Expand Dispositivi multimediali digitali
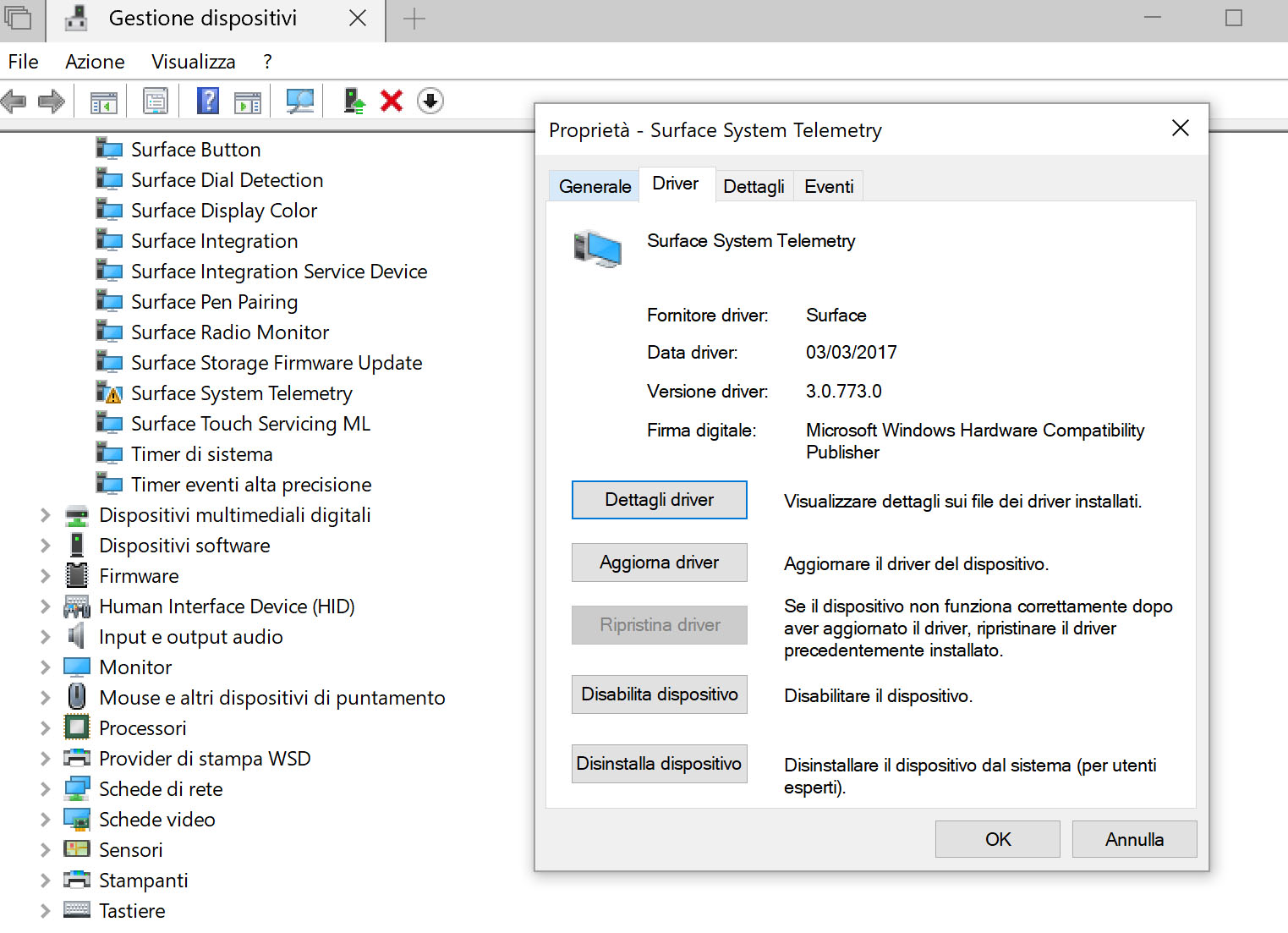Viewport: 1288px width, 933px height. pos(46,514)
